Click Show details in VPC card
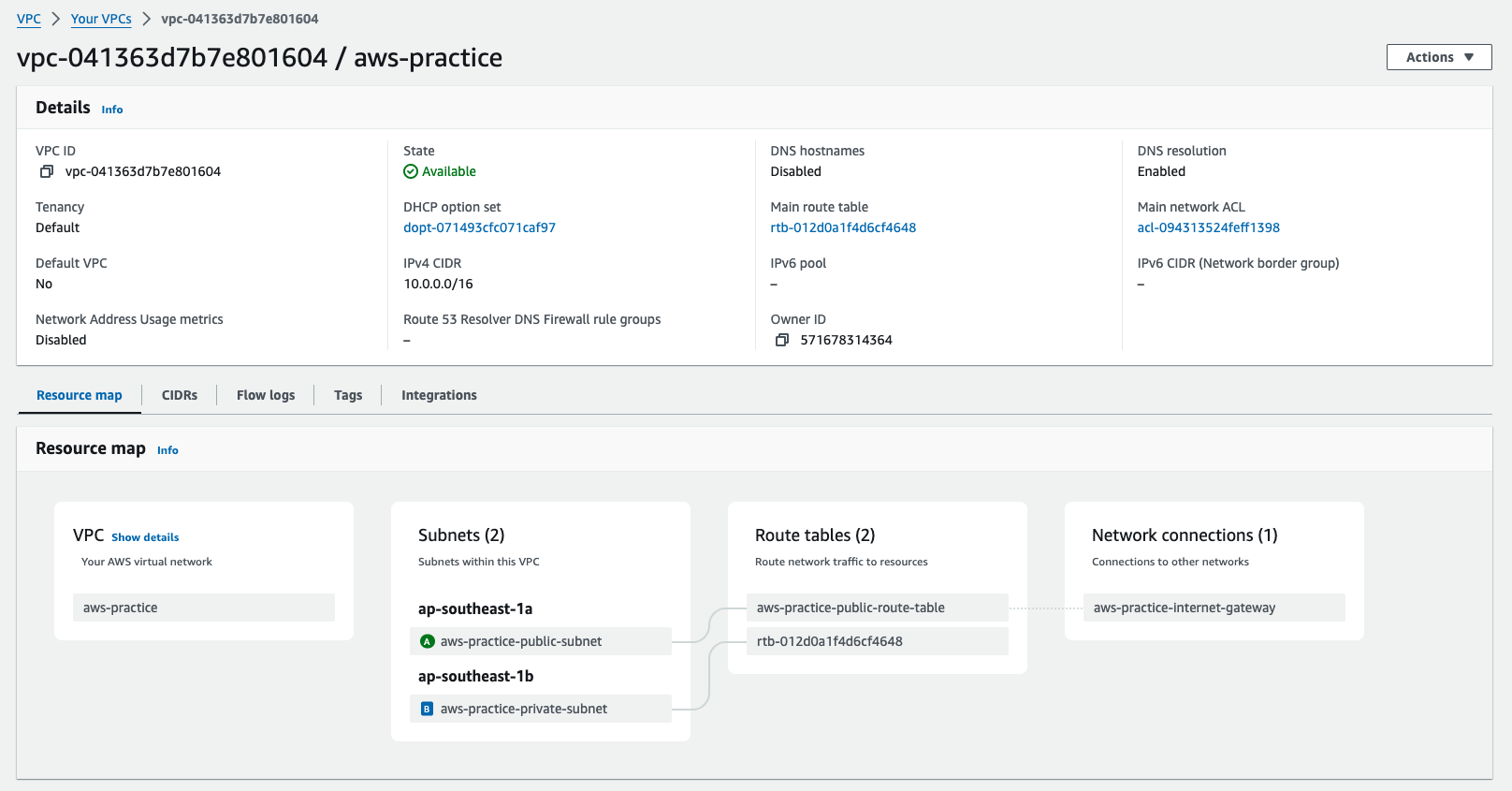The height and width of the screenshot is (791, 1512). (145, 537)
